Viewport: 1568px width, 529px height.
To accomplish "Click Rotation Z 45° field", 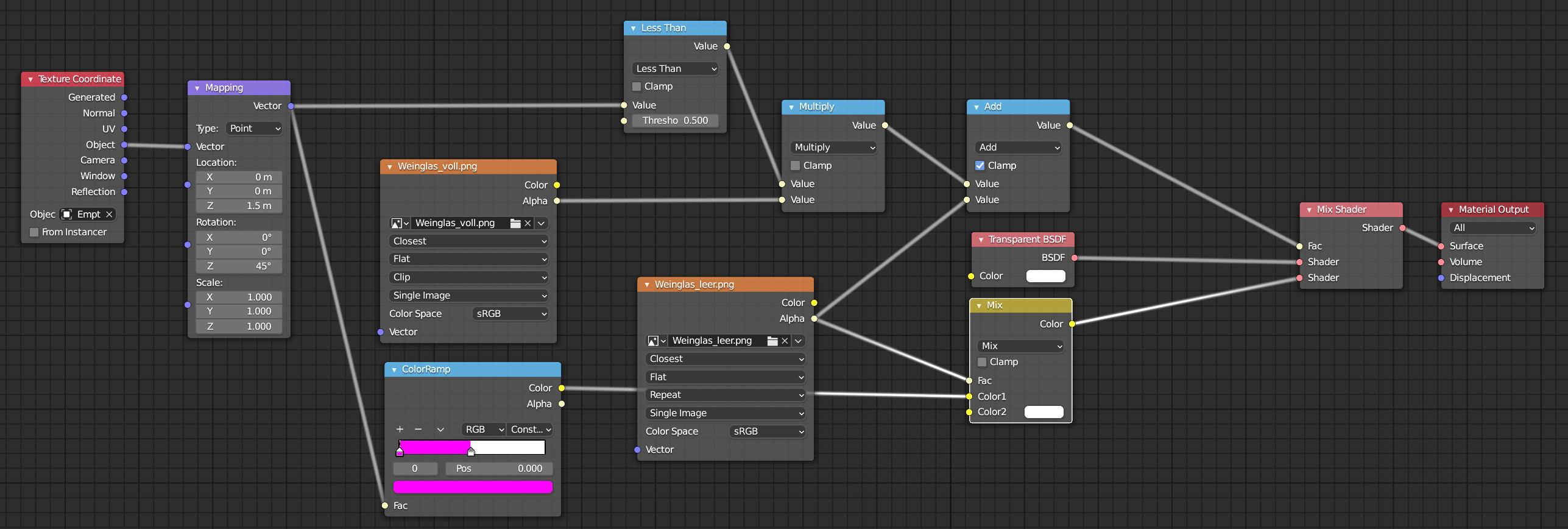I will click(239, 266).
